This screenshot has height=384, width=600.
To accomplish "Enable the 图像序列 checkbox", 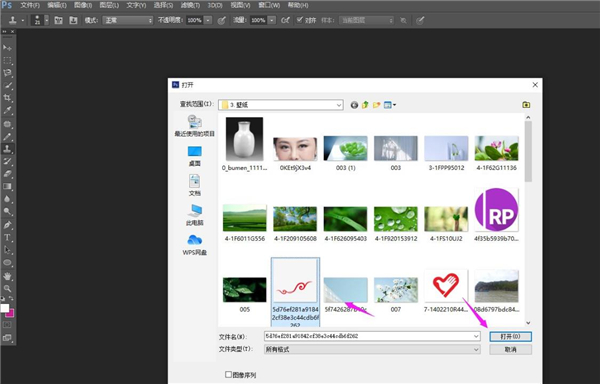I will (x=228, y=374).
